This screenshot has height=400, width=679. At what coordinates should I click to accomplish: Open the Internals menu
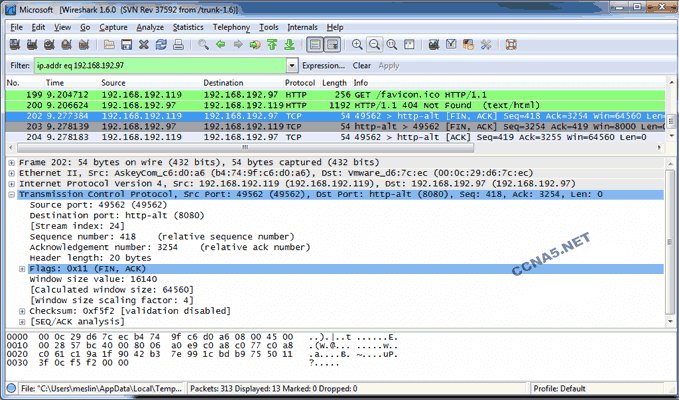302,27
